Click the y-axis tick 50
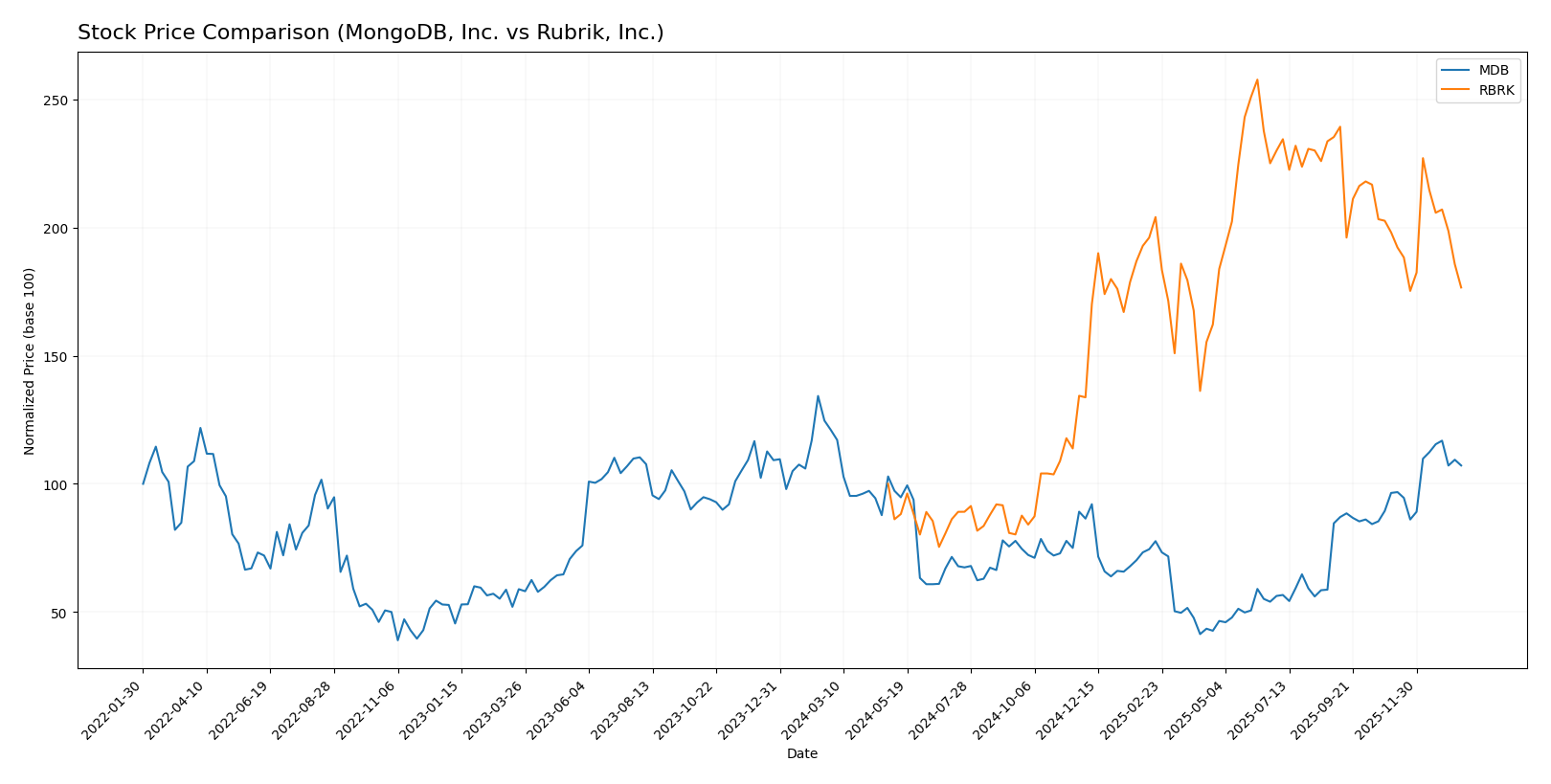Screen dimensions: 1551x784 coord(61,613)
